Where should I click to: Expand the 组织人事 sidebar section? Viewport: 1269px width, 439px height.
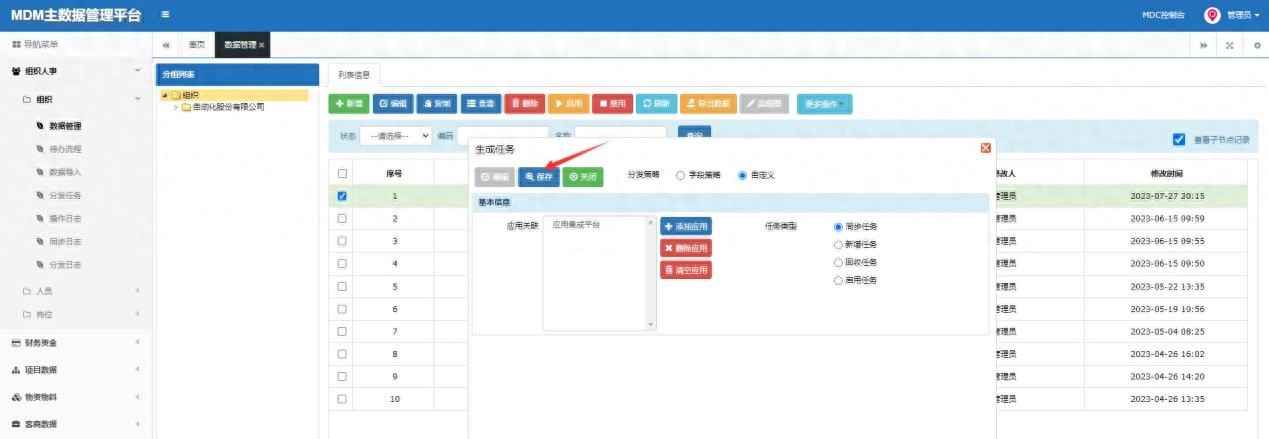pos(76,72)
